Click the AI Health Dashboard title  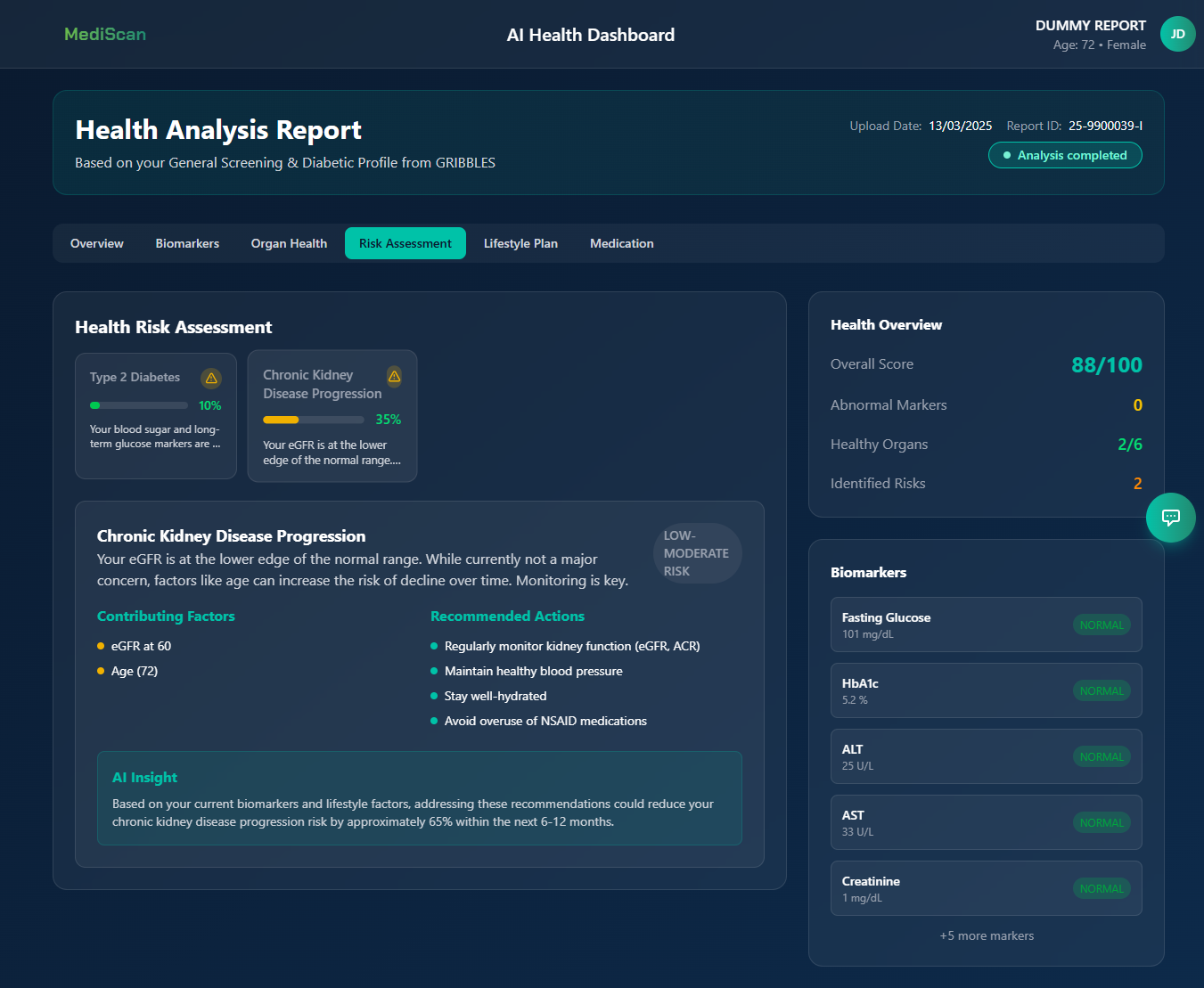tap(591, 35)
